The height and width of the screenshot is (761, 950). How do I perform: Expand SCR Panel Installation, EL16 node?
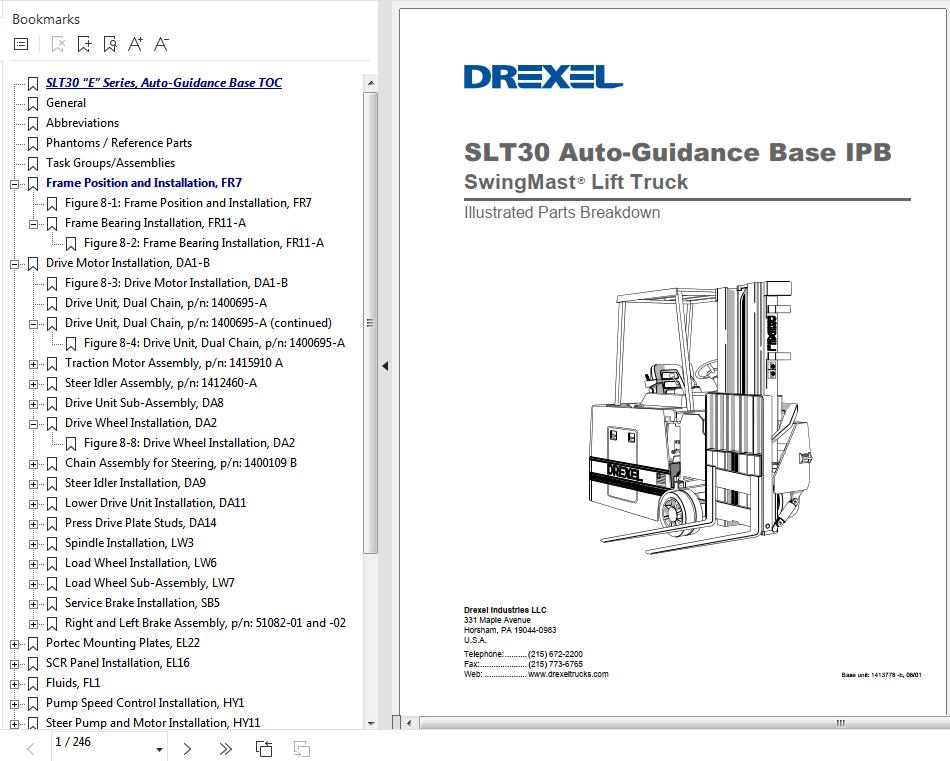tap(15, 663)
